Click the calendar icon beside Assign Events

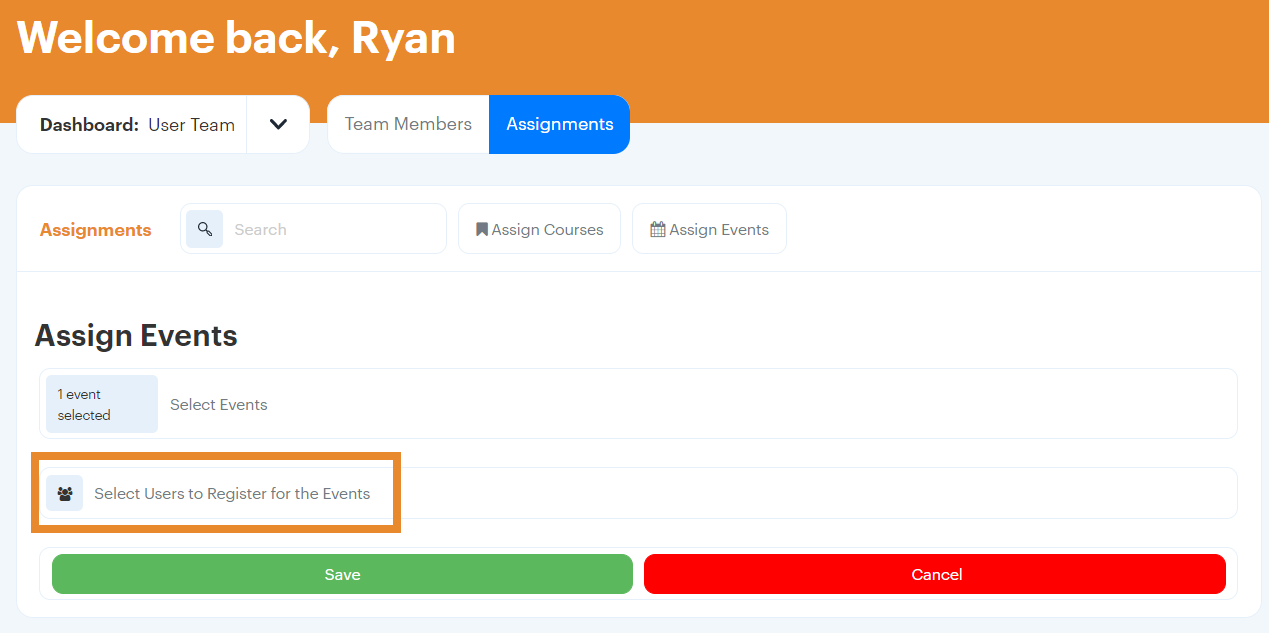(657, 230)
